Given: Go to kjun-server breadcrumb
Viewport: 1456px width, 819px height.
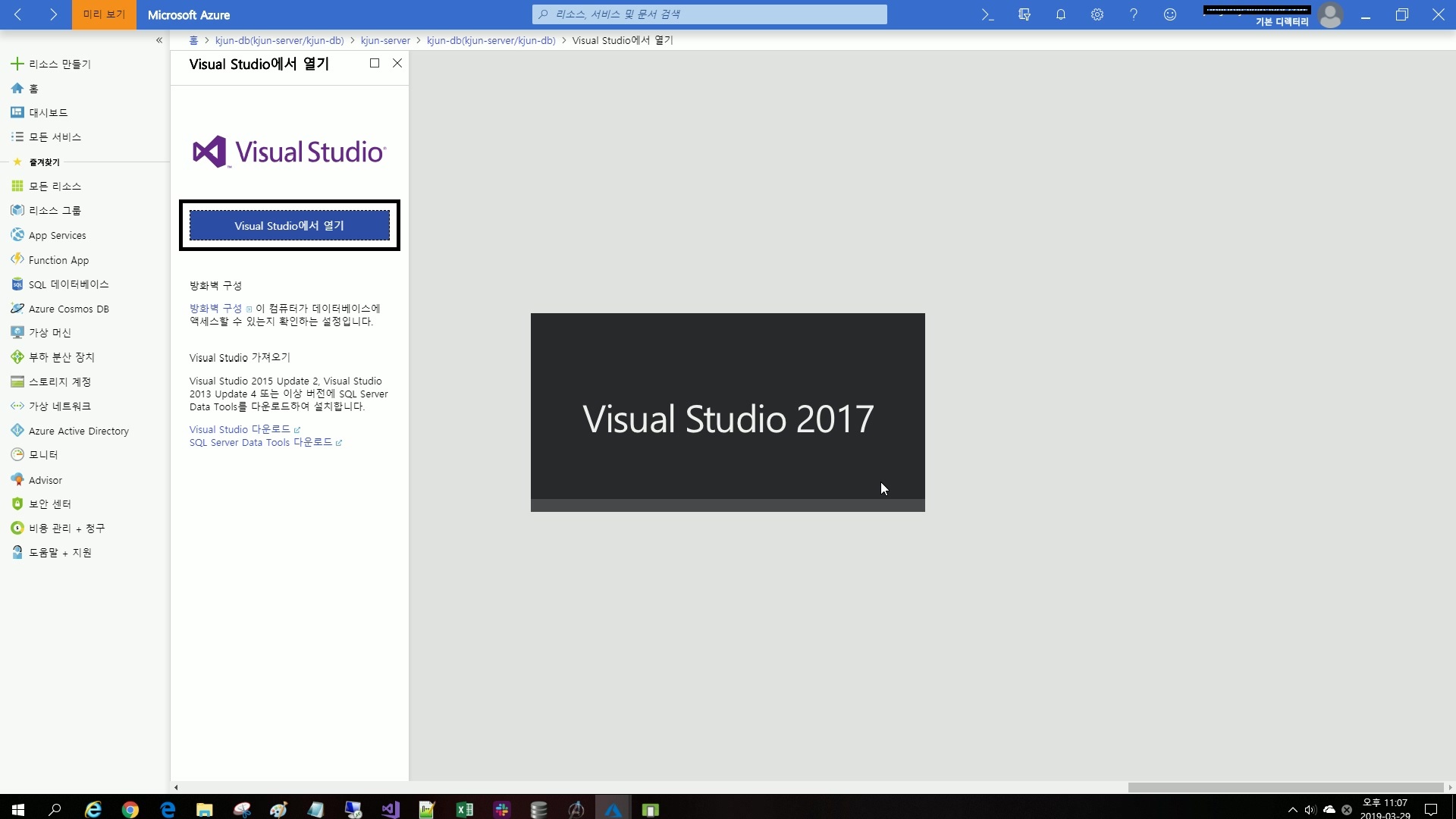Looking at the screenshot, I should point(385,40).
